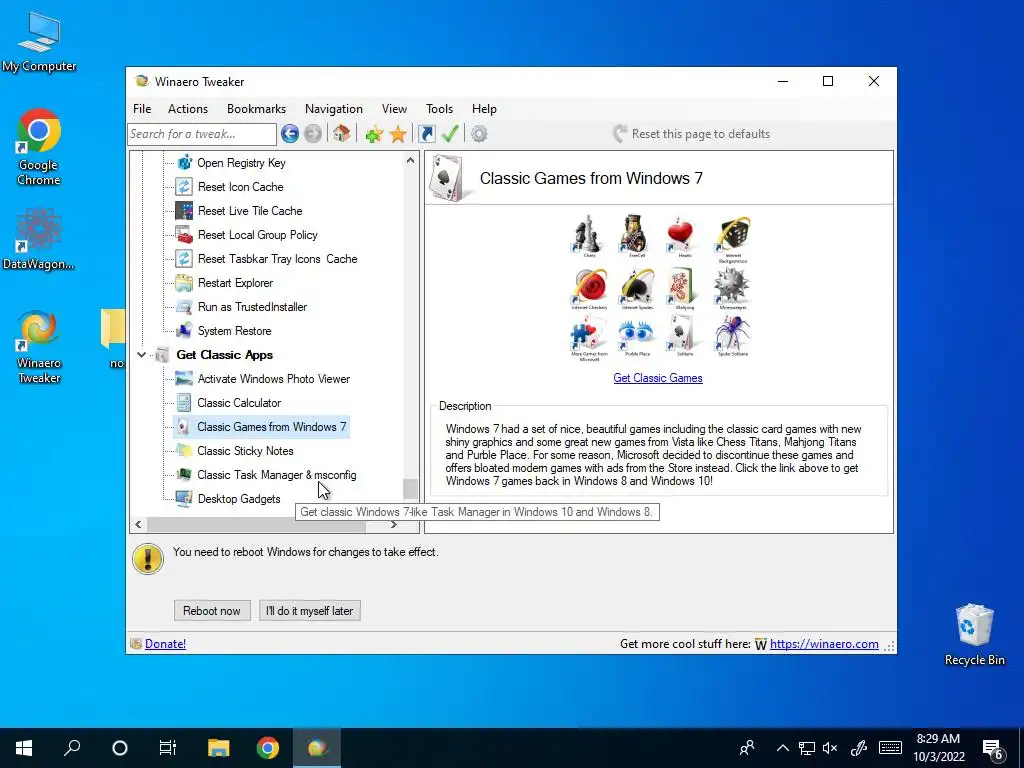Open File Explorer from the taskbar

click(x=219, y=748)
